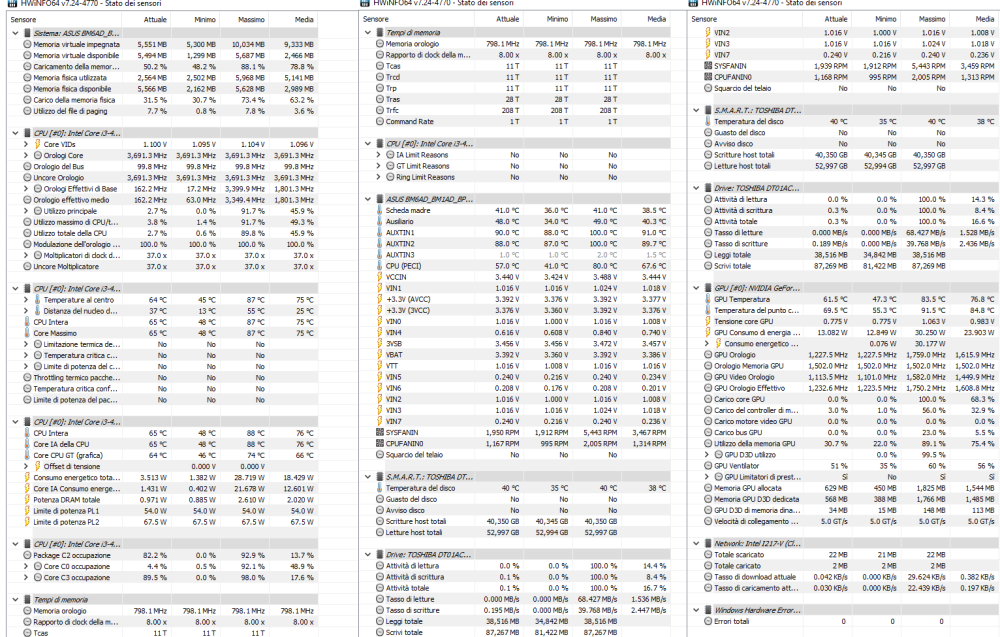This screenshot has height=637, width=1000.
Task: Select the Temperatura del punto caldo GPU label
Action: pyautogui.click(x=756, y=311)
